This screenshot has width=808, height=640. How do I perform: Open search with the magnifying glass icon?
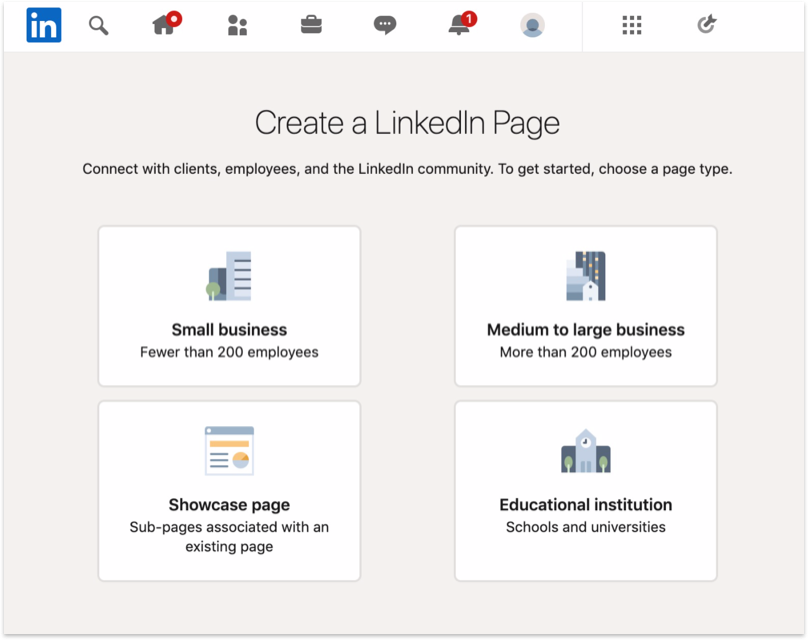(x=98, y=25)
